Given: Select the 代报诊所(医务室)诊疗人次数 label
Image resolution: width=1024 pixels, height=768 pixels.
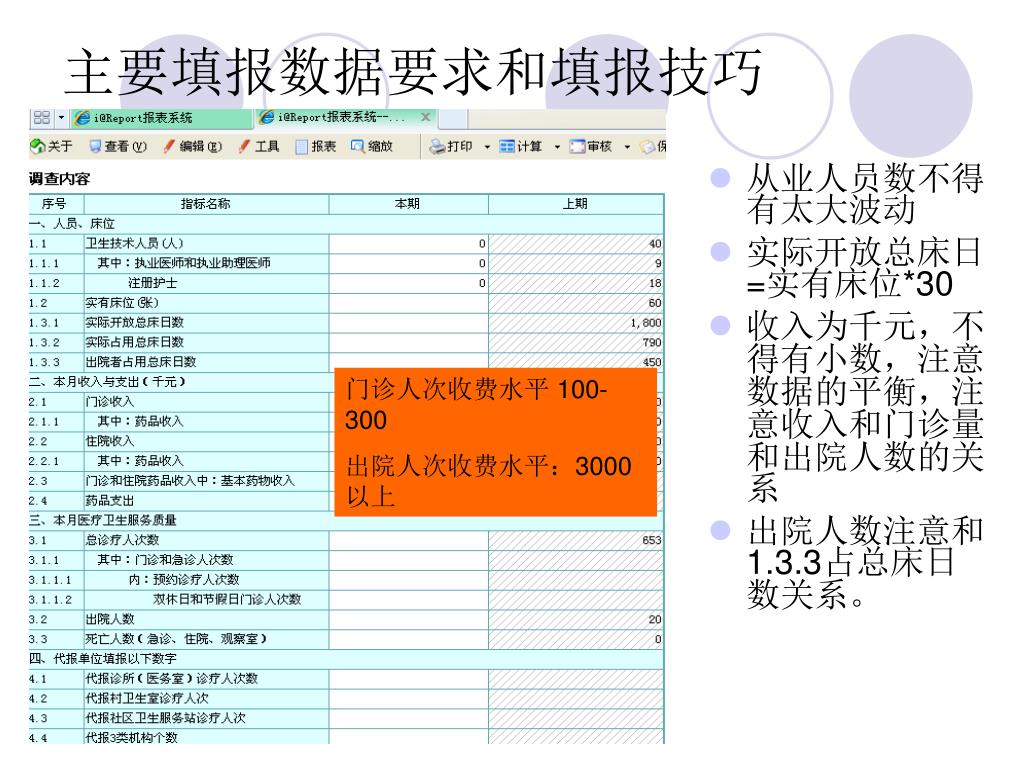Looking at the screenshot, I should point(172,679).
